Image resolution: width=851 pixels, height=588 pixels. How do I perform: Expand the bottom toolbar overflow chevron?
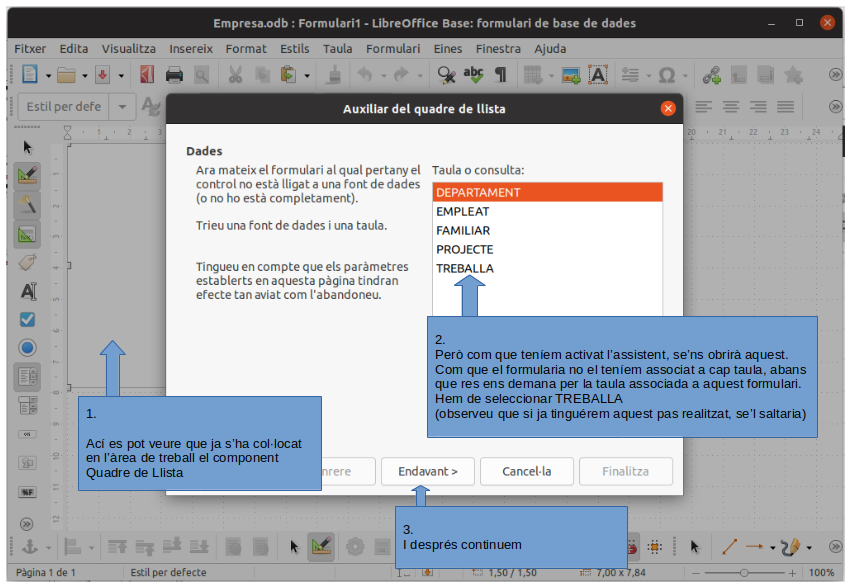(x=835, y=547)
